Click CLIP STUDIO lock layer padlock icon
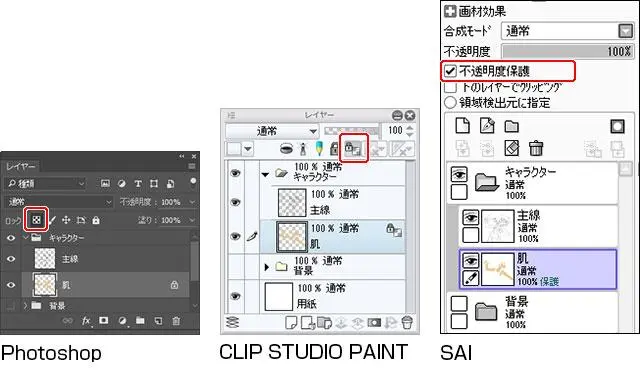This screenshot has width=640, height=370. pos(334,149)
